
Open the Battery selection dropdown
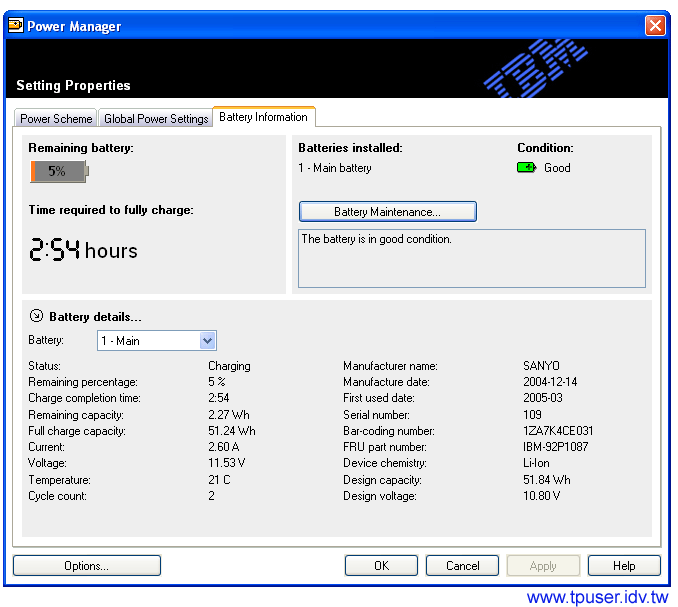coord(207,341)
